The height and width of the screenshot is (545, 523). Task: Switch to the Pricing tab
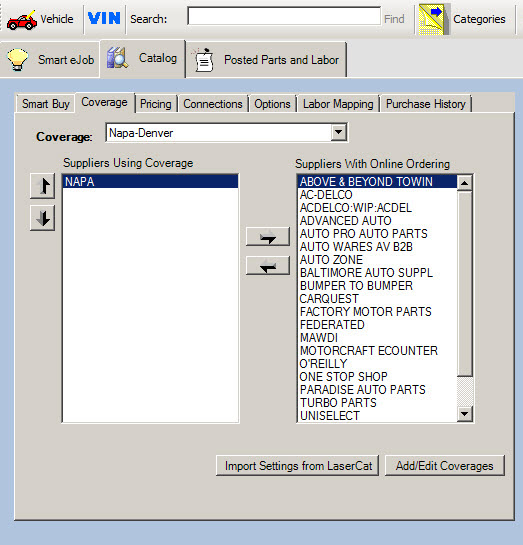pyautogui.click(x=156, y=104)
